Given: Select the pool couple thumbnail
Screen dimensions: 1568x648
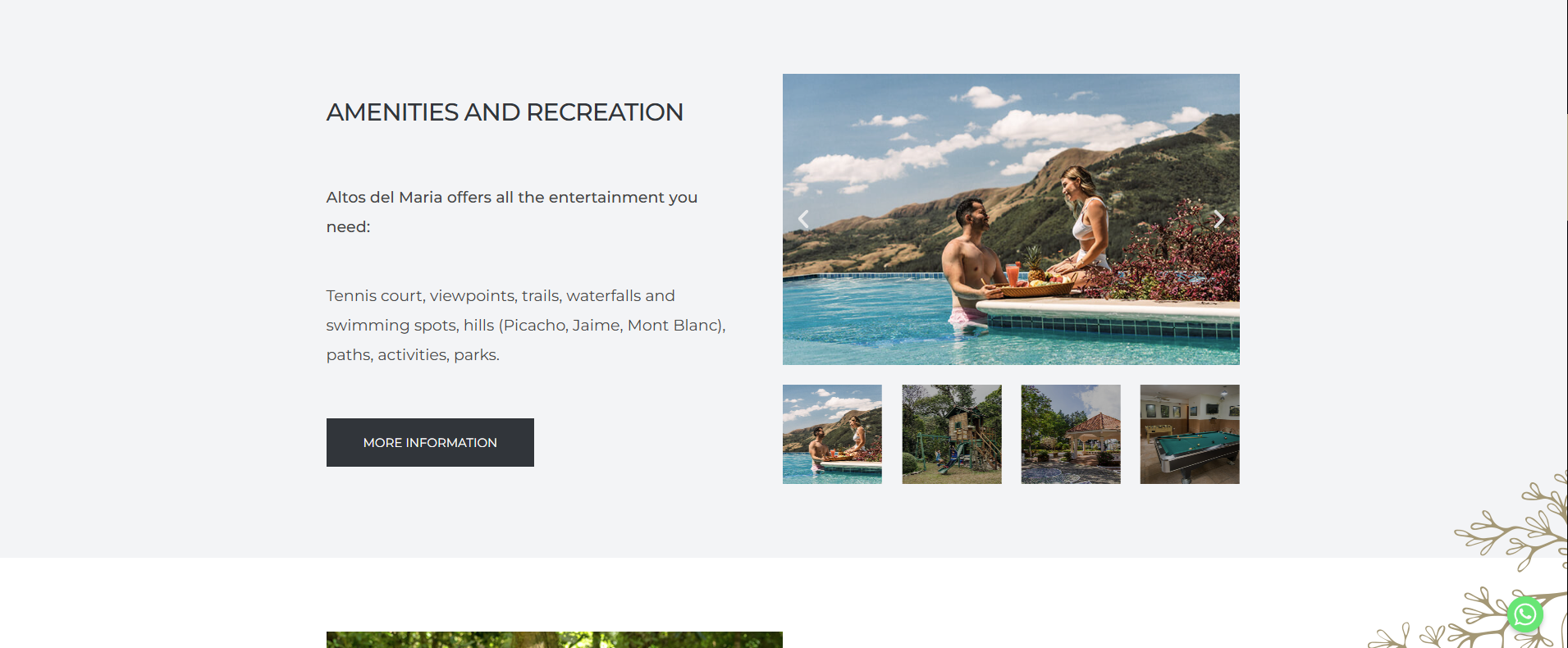Looking at the screenshot, I should [x=832, y=434].
